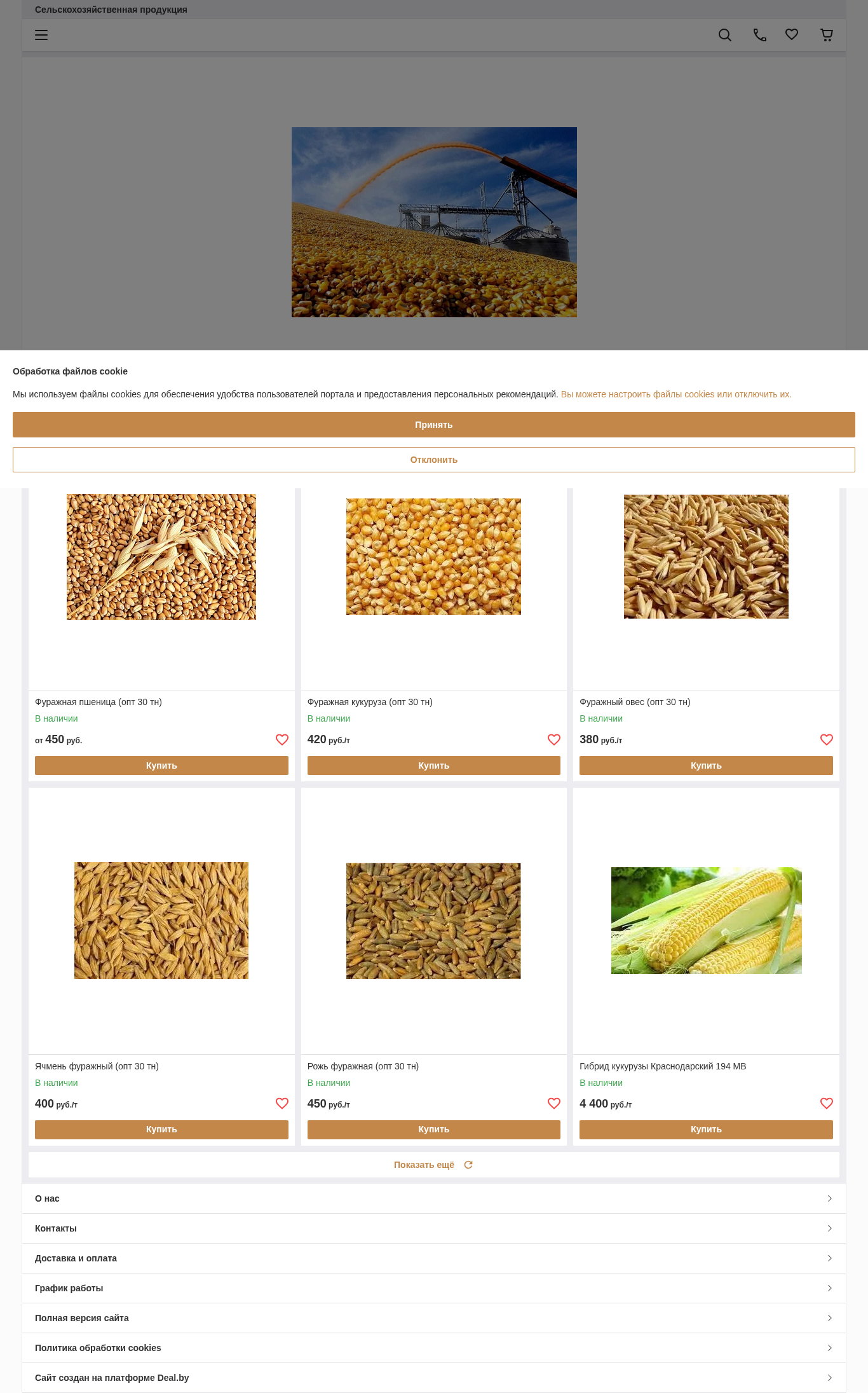
Task: Add Фуражный овес to favorites
Action: click(x=827, y=739)
